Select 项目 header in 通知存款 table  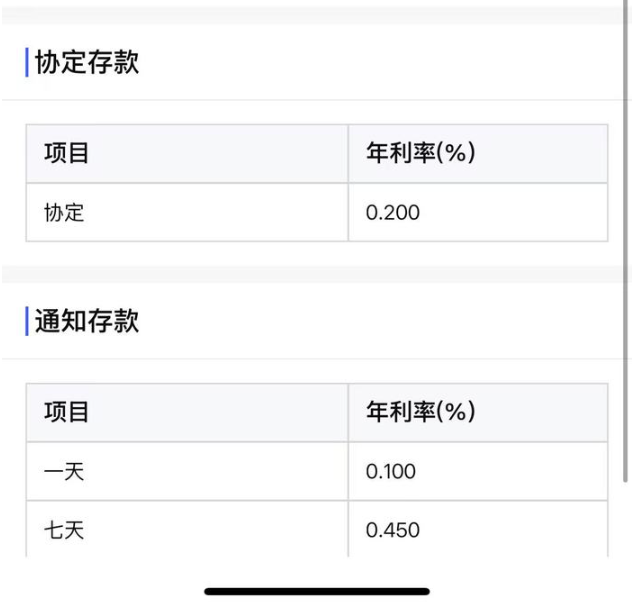67,412
